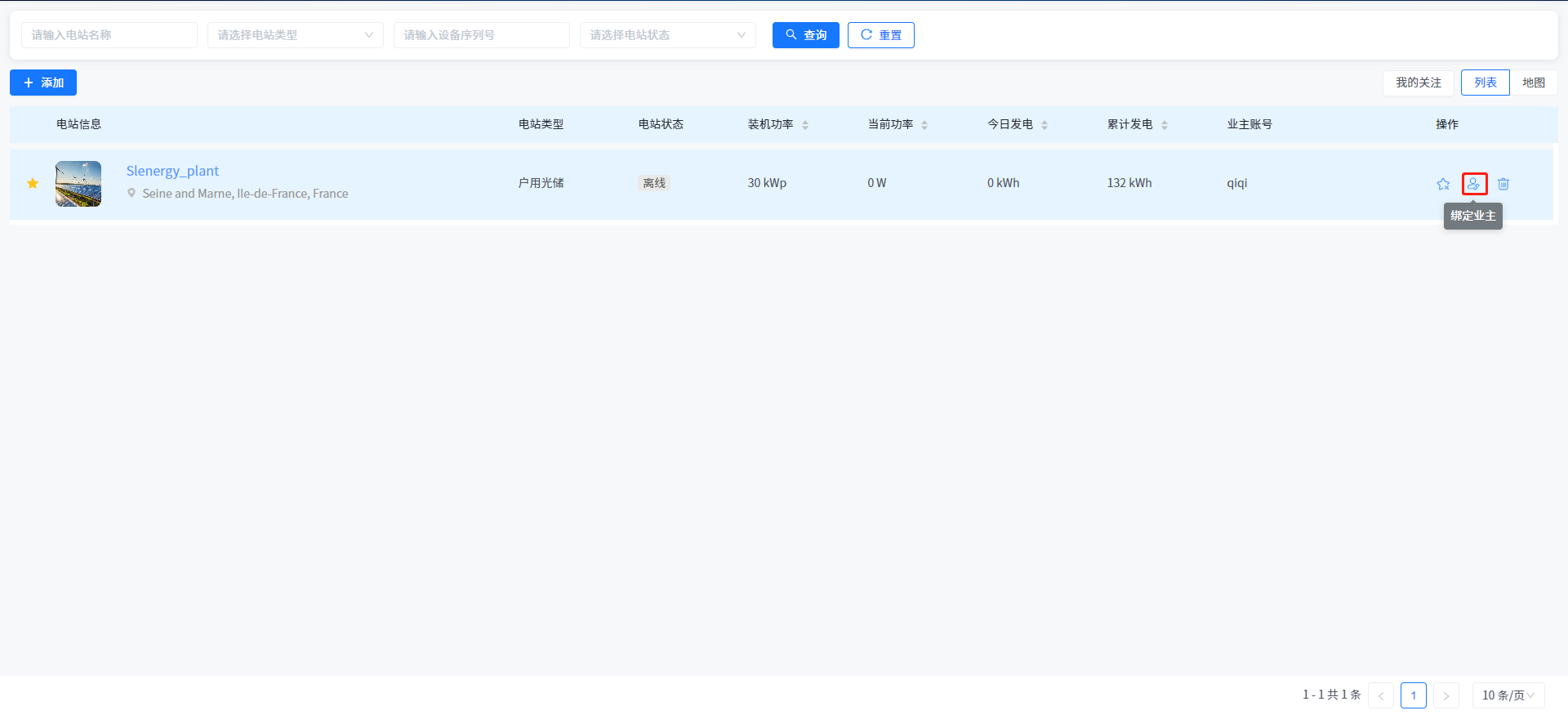Sort by 当前功率 column arrows
The width and height of the screenshot is (1568, 715).
924,125
